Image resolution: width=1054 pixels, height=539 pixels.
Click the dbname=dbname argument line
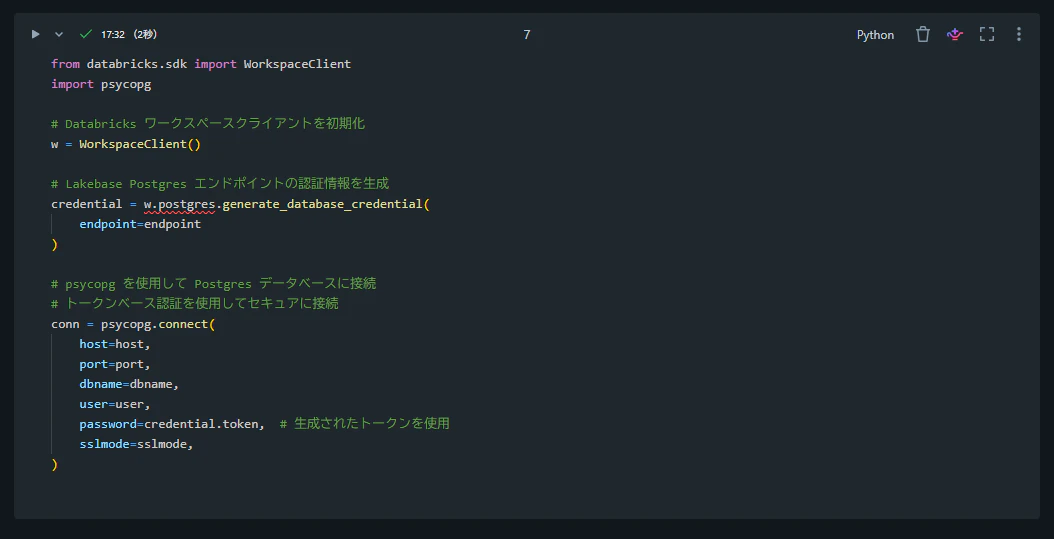(129, 384)
